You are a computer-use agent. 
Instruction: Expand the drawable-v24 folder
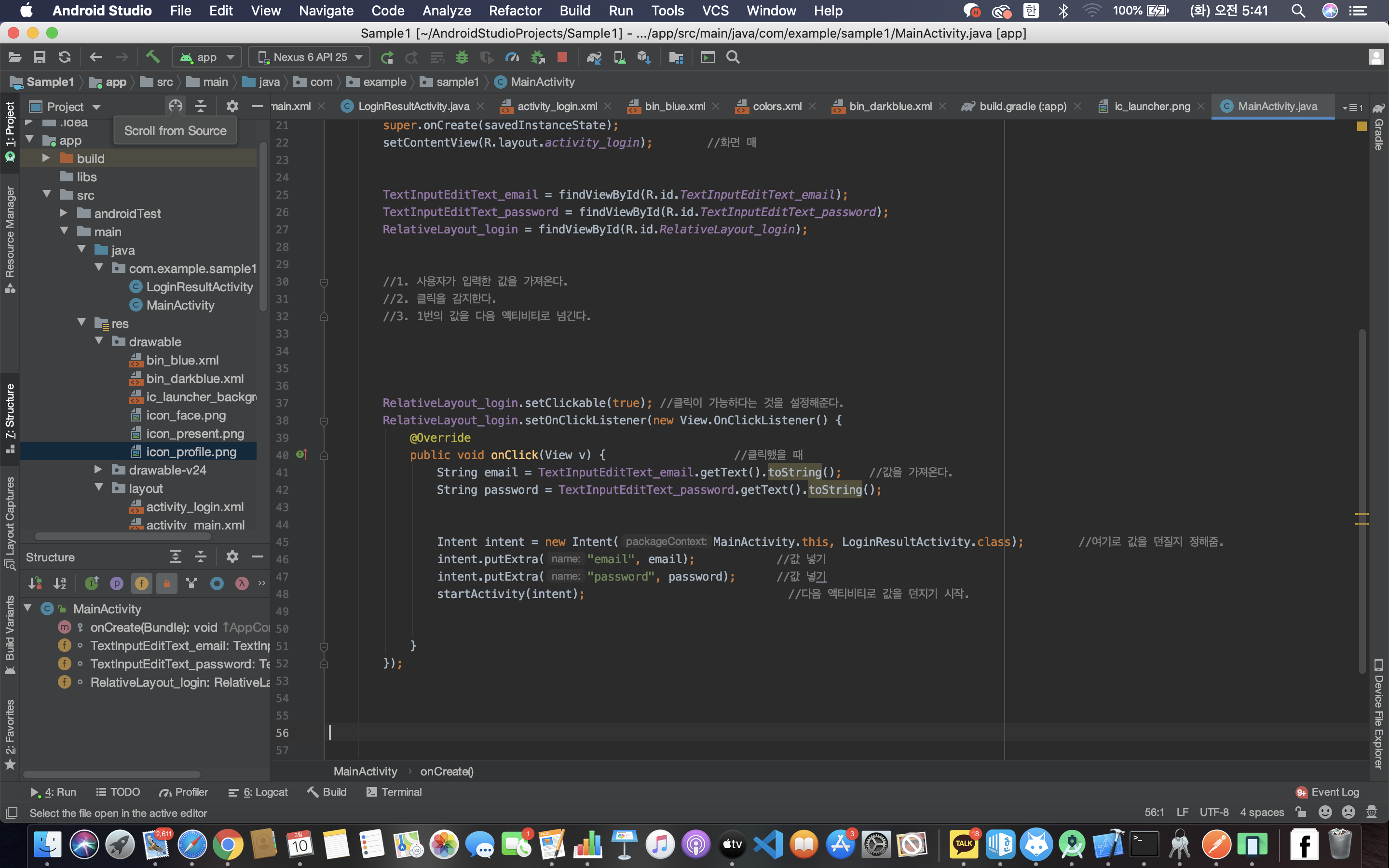[98, 470]
